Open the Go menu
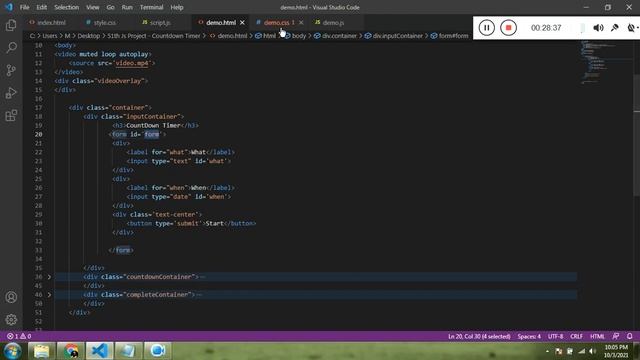The image size is (640, 360). point(110,7)
